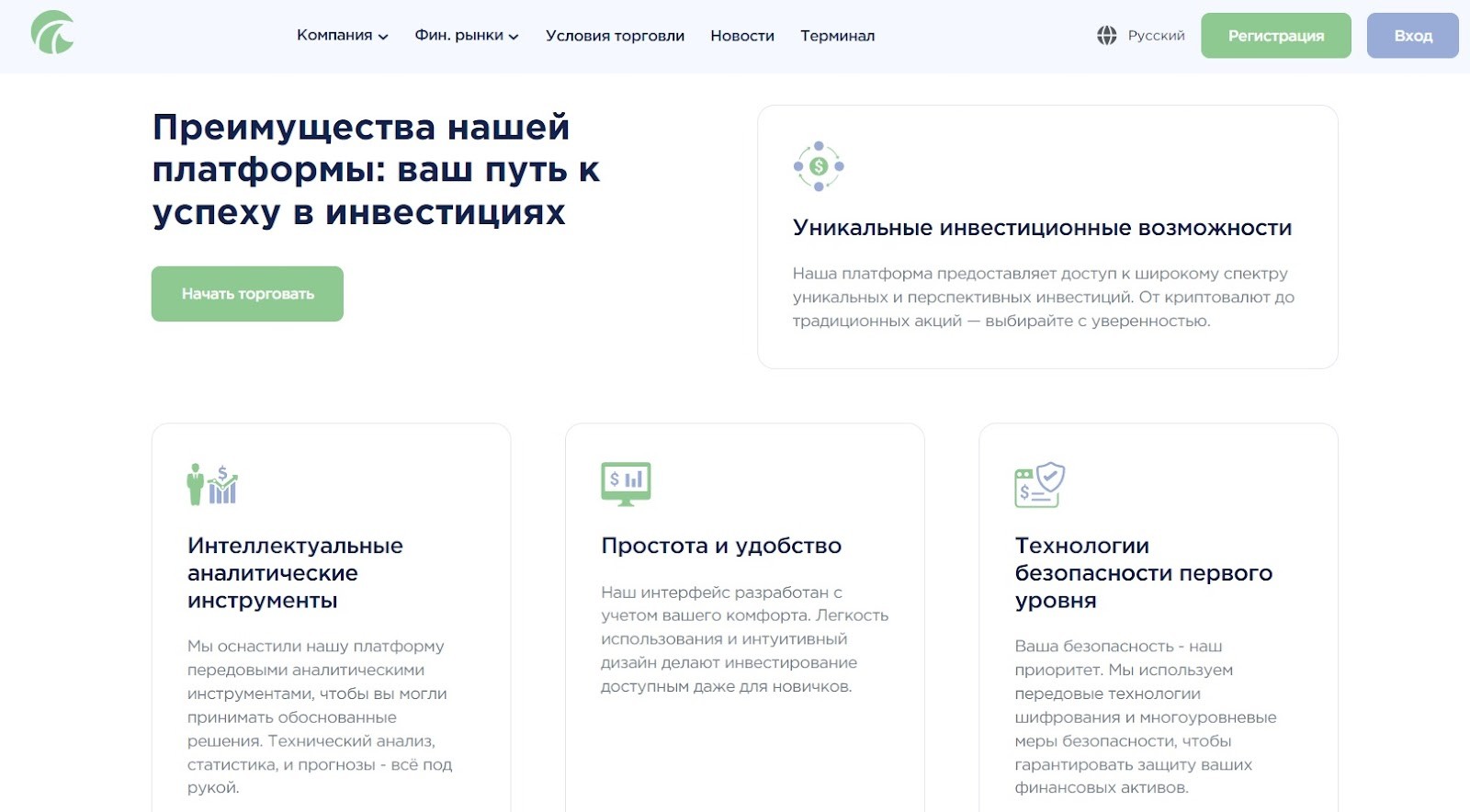Image resolution: width=1470 pixels, height=812 pixels.
Task: Open the Терминал menu item
Action: point(837,36)
